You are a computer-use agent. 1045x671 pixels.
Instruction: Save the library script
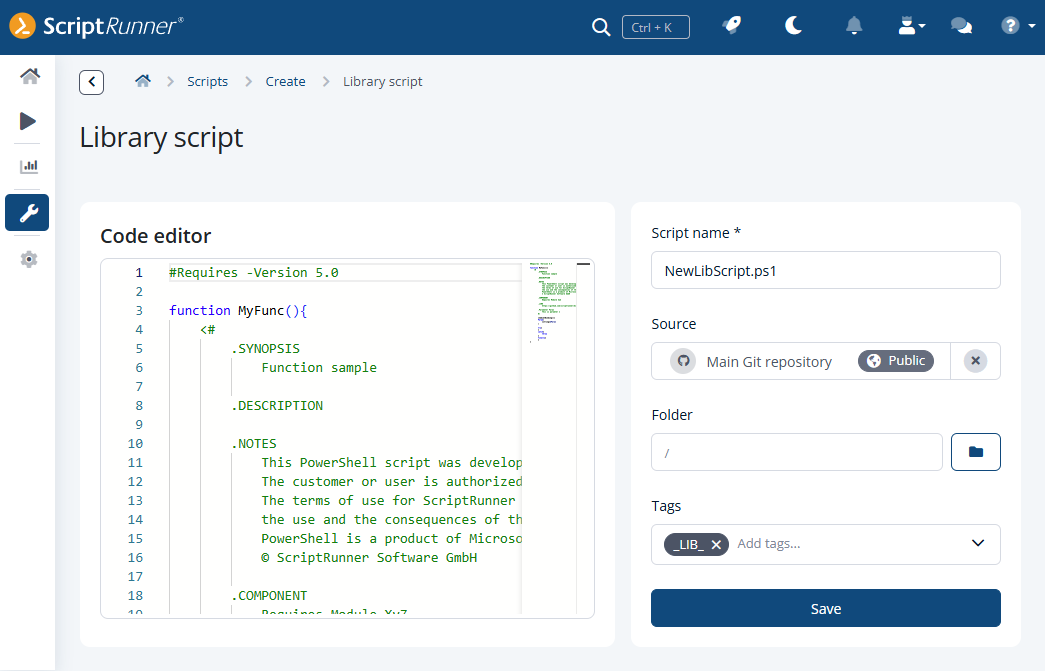point(826,608)
